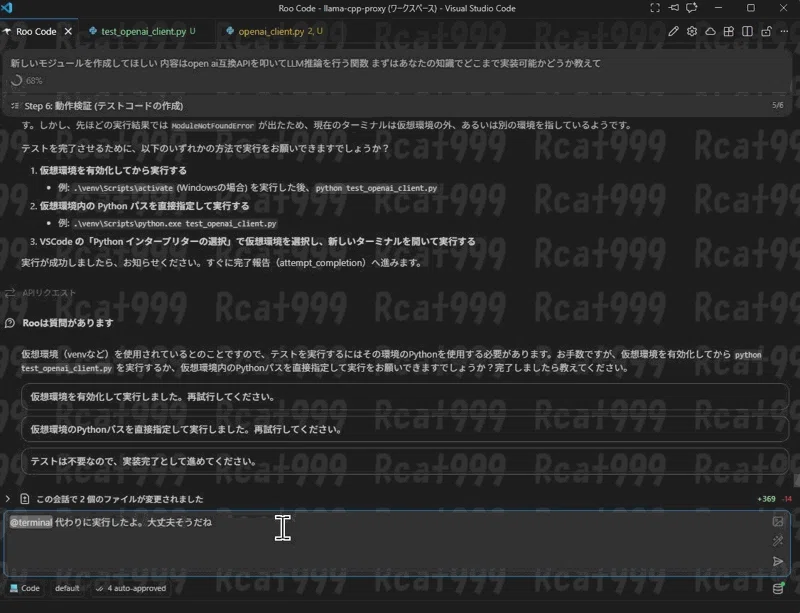Viewport: 800px width, 613px height.
Task: Open the test_openai_client.py tab
Action: tap(143, 31)
